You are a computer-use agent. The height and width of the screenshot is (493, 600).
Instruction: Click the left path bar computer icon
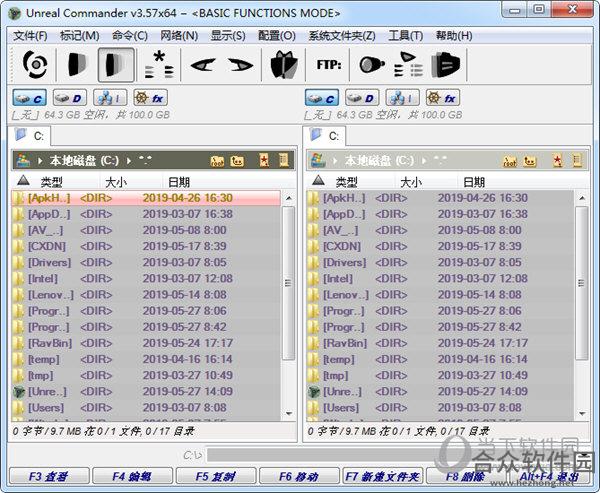click(24, 160)
